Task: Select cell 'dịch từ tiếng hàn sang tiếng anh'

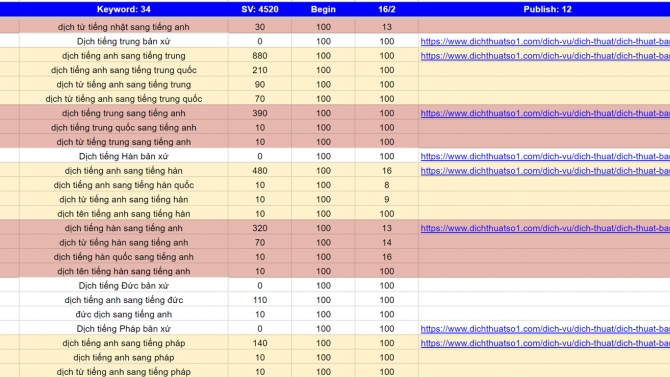Action: point(123,243)
